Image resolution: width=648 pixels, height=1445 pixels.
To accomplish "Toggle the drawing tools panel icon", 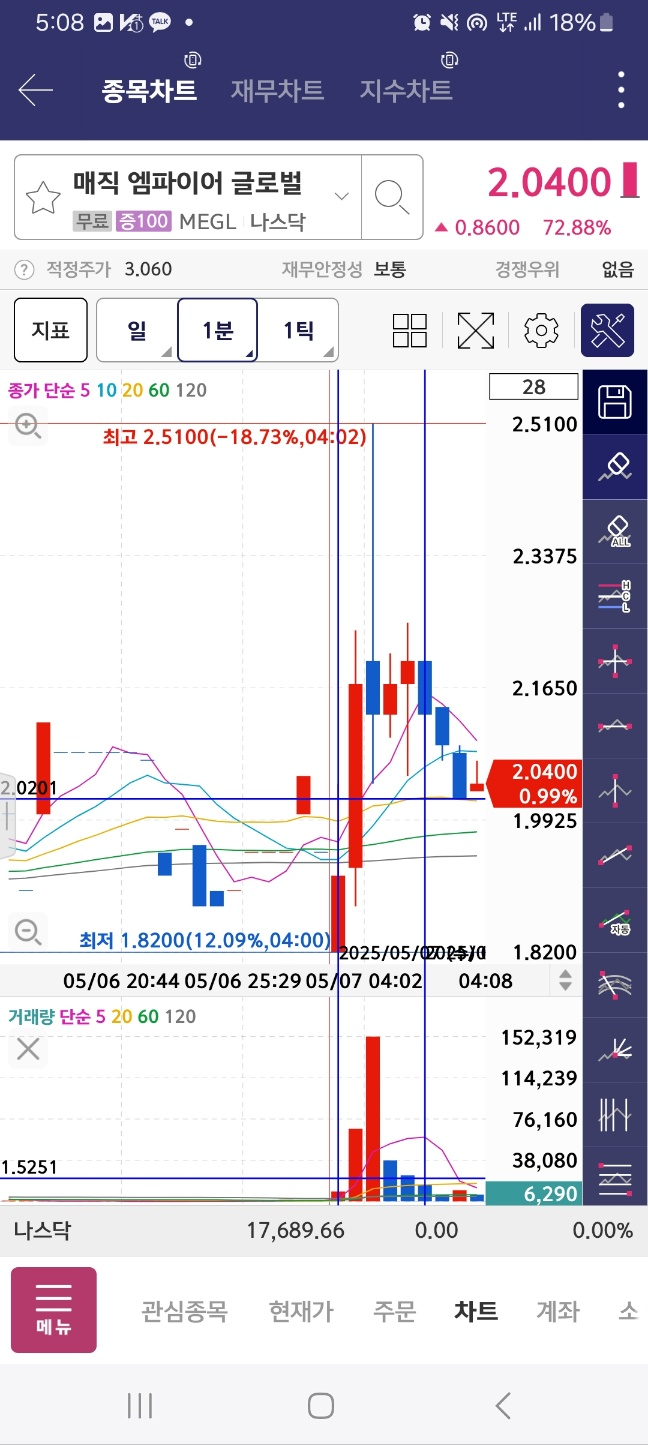I will tap(607, 330).
